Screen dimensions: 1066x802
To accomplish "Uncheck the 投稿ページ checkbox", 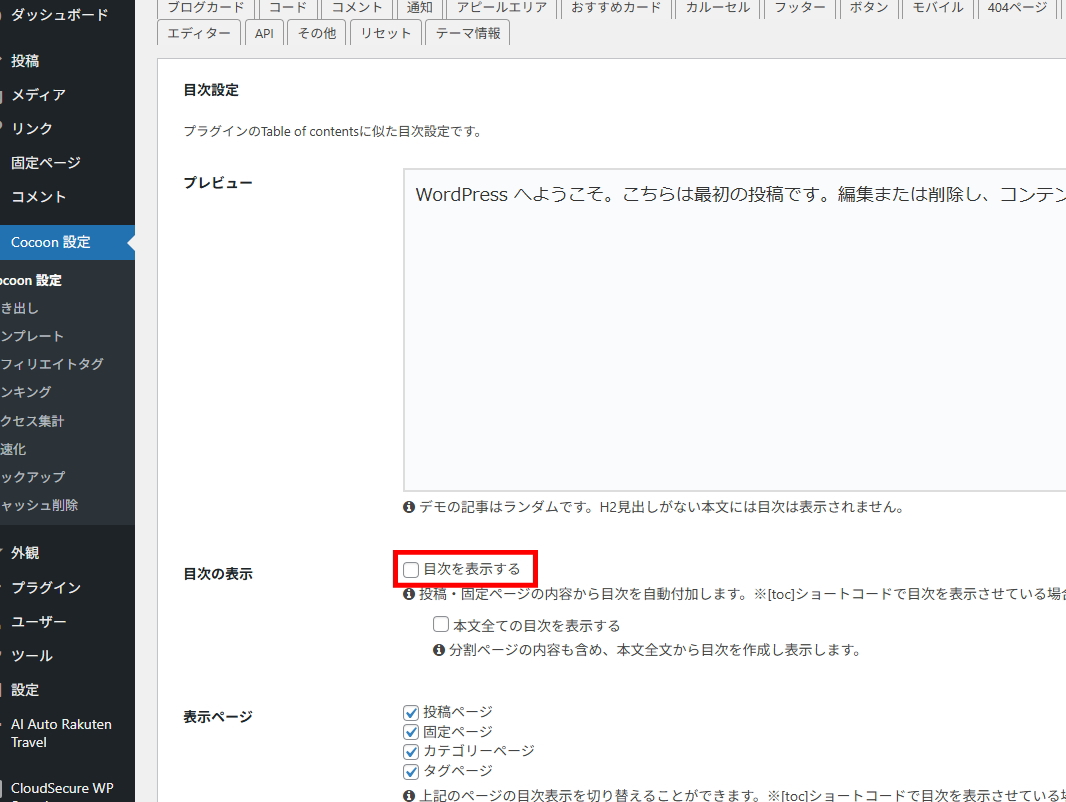I will [411, 712].
